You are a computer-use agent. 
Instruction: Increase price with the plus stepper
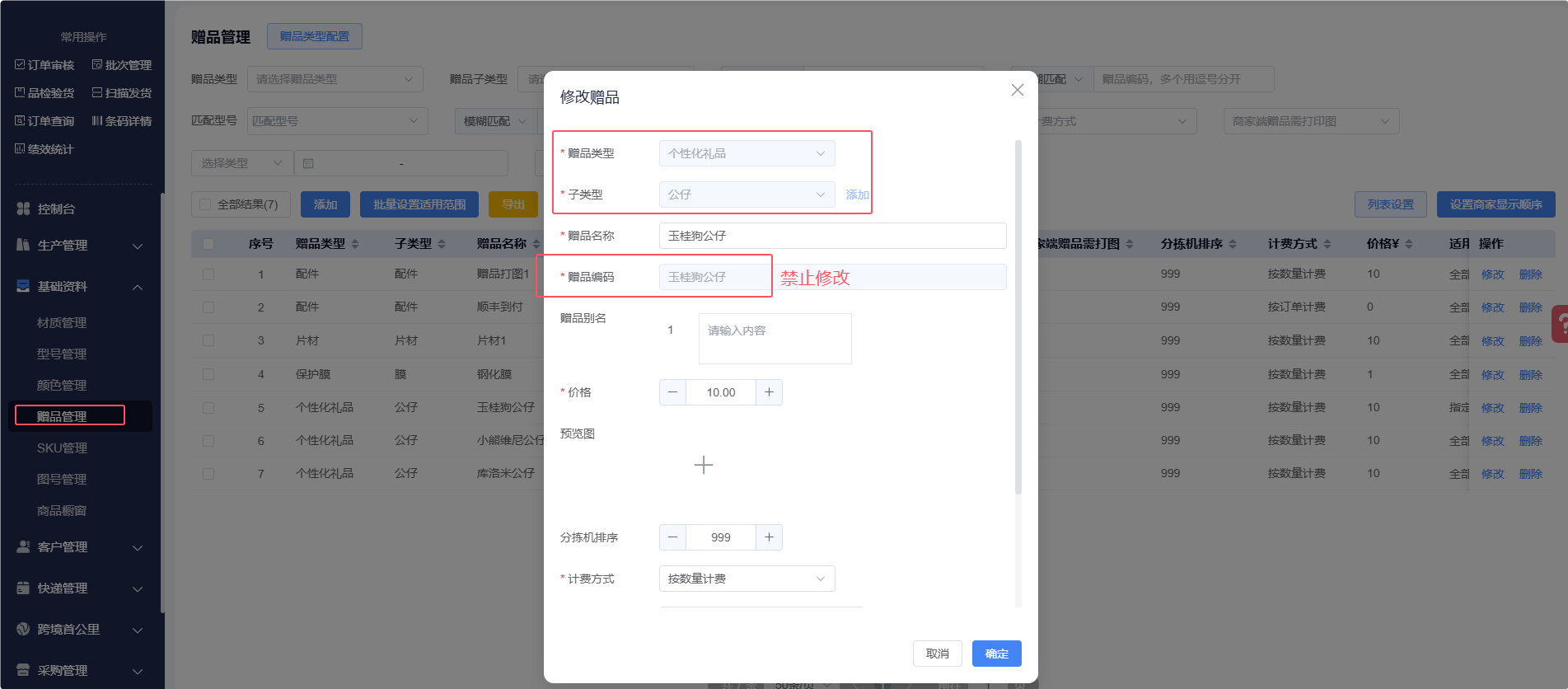pos(769,392)
